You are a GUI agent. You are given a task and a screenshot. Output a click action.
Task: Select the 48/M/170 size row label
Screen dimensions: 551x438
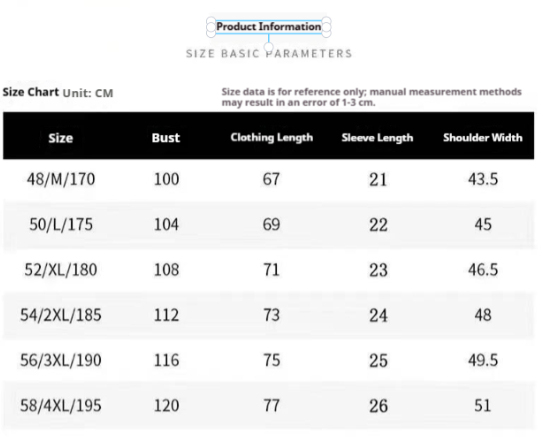pyautogui.click(x=61, y=179)
